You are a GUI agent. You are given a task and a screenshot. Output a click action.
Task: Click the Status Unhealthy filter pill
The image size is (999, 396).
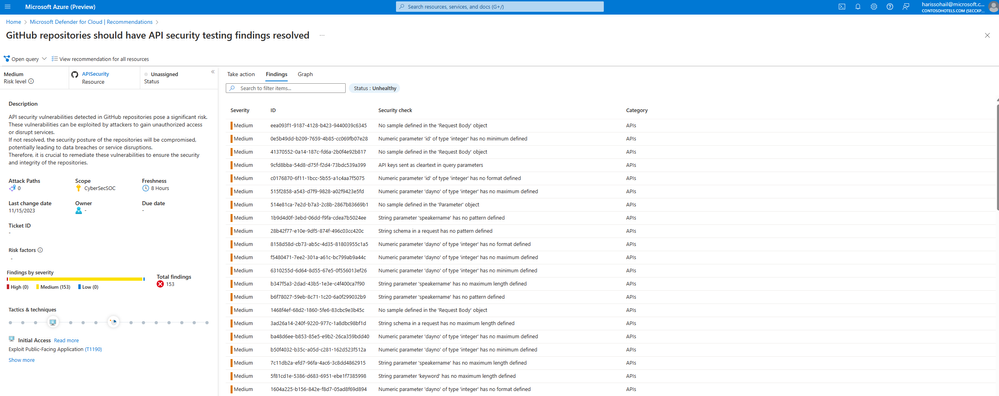(x=374, y=88)
